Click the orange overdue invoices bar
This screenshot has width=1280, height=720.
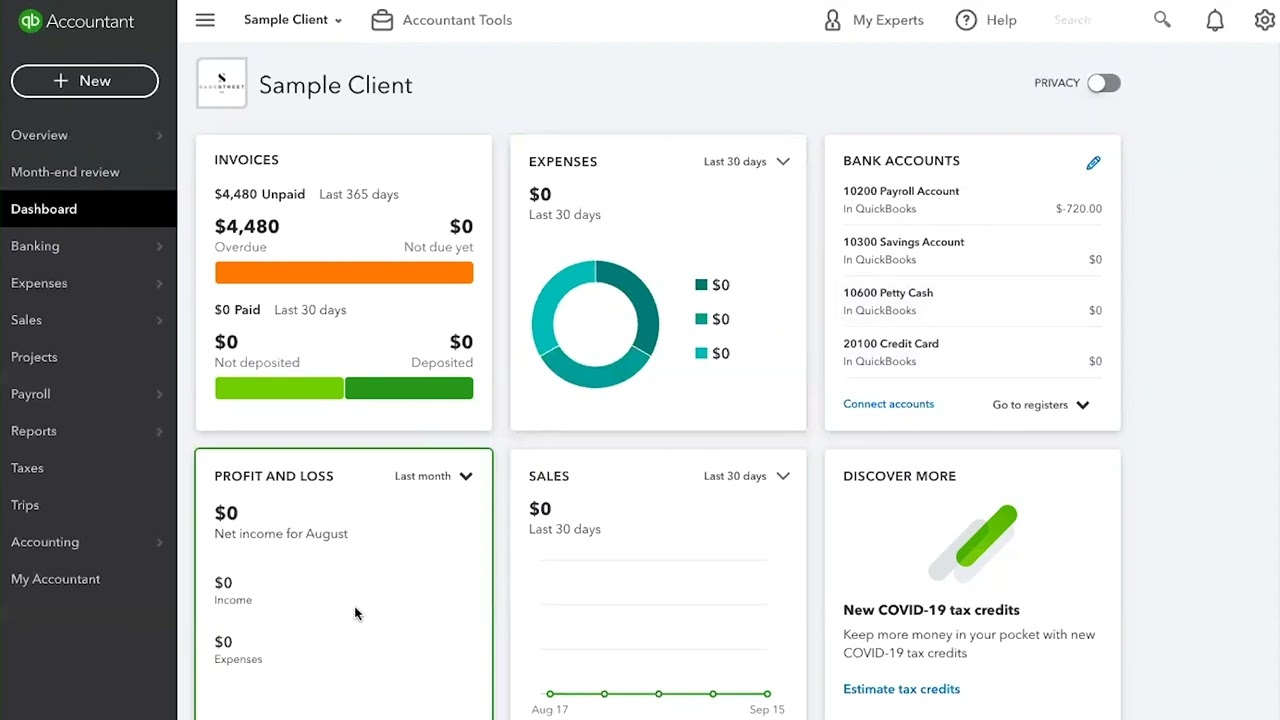(x=344, y=273)
